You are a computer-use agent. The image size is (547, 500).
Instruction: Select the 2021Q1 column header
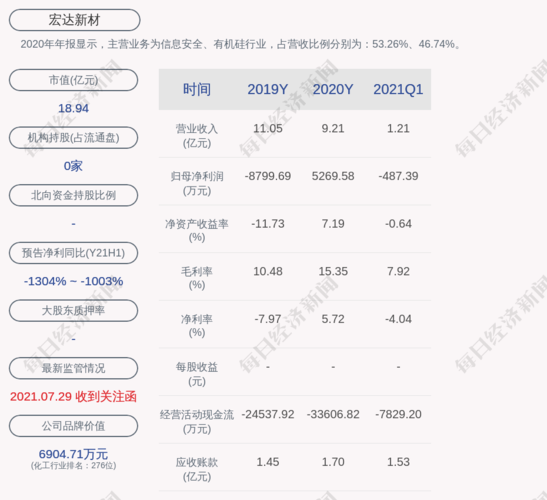pyautogui.click(x=398, y=89)
